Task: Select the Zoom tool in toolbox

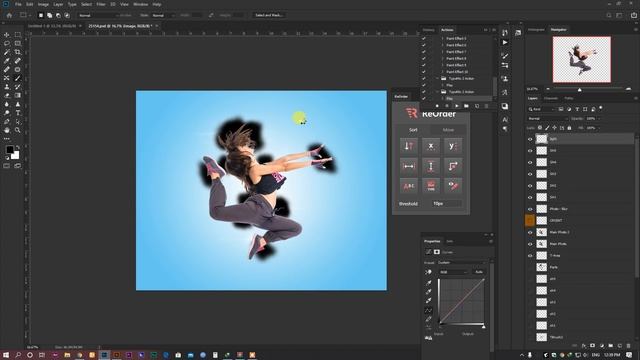Action: tap(18, 130)
